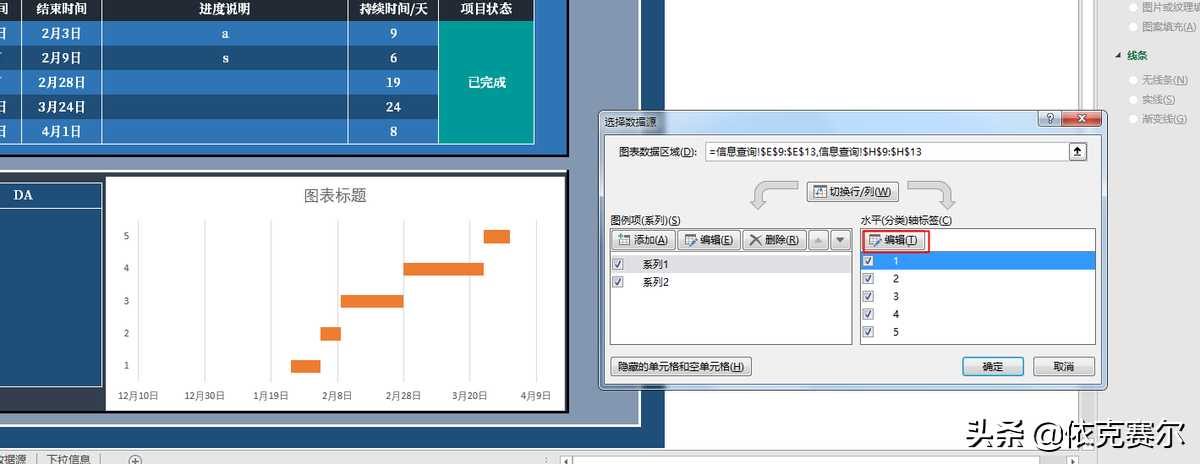
Task: Confirm with 确定 button
Action: click(x=993, y=367)
